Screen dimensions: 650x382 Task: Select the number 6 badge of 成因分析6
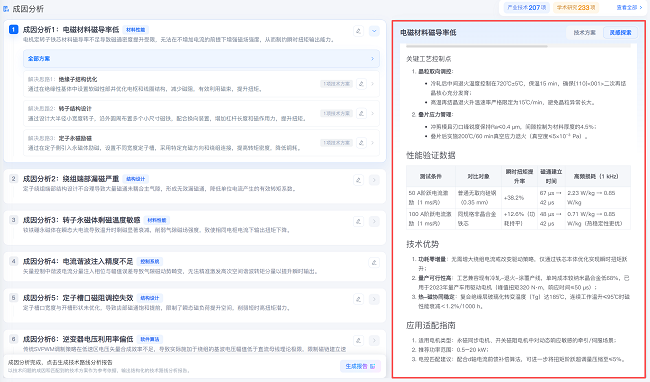(x=14, y=339)
